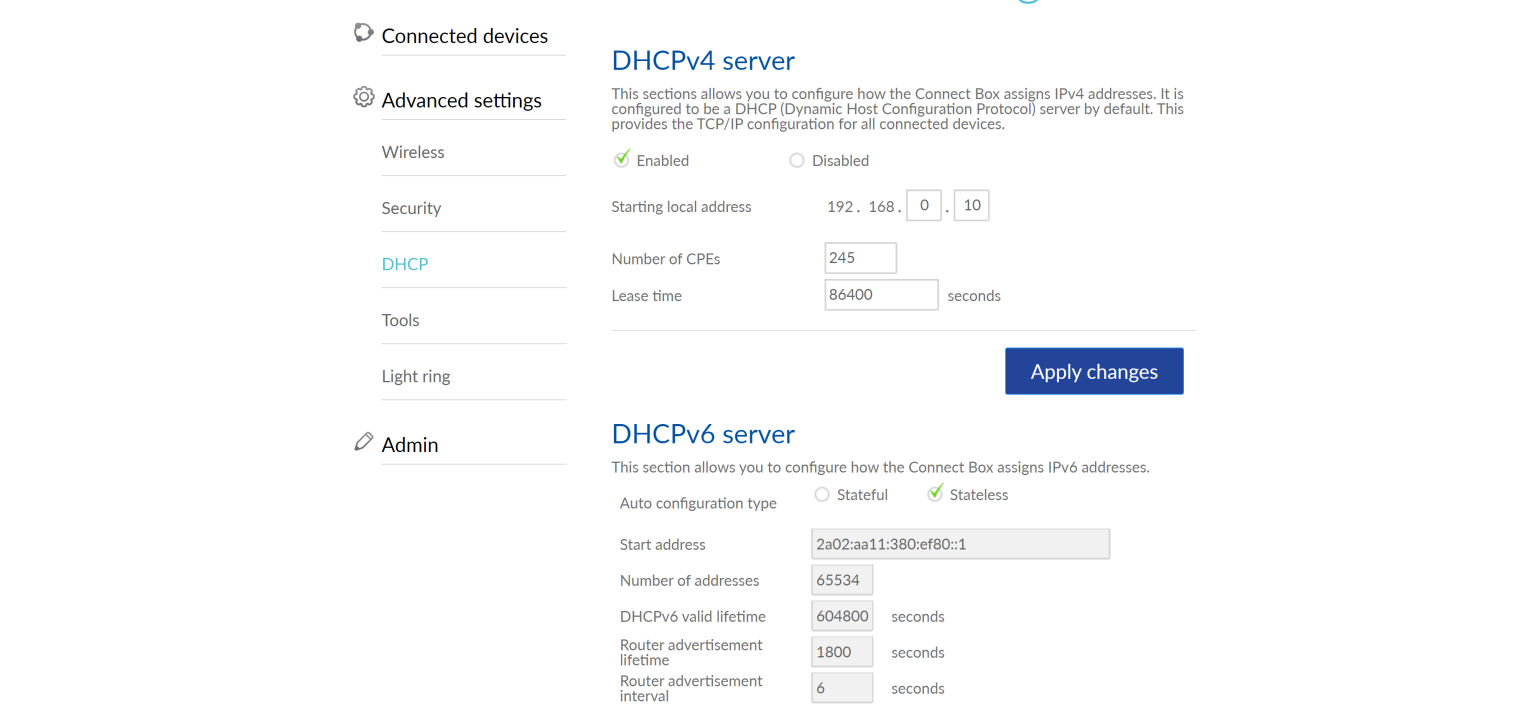The width and height of the screenshot is (1520, 713).
Task: Choose Stateful auto configuration type
Action: [822, 494]
